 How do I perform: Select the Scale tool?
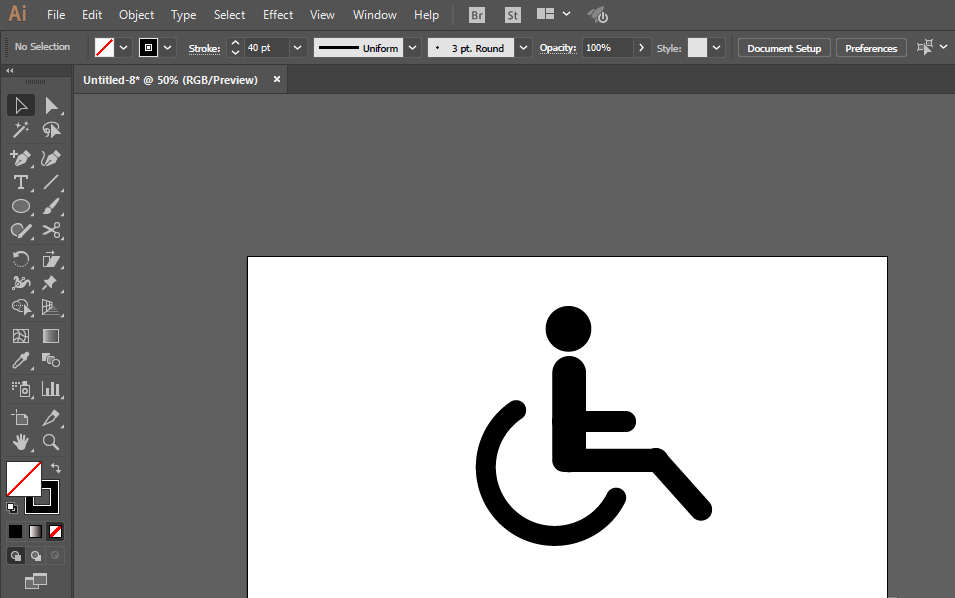click(51, 259)
